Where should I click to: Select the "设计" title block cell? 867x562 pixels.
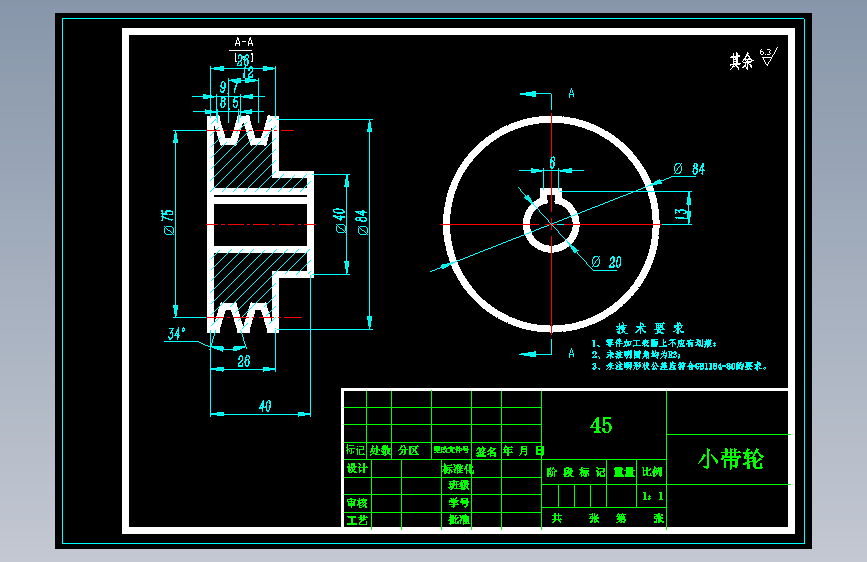(357, 469)
